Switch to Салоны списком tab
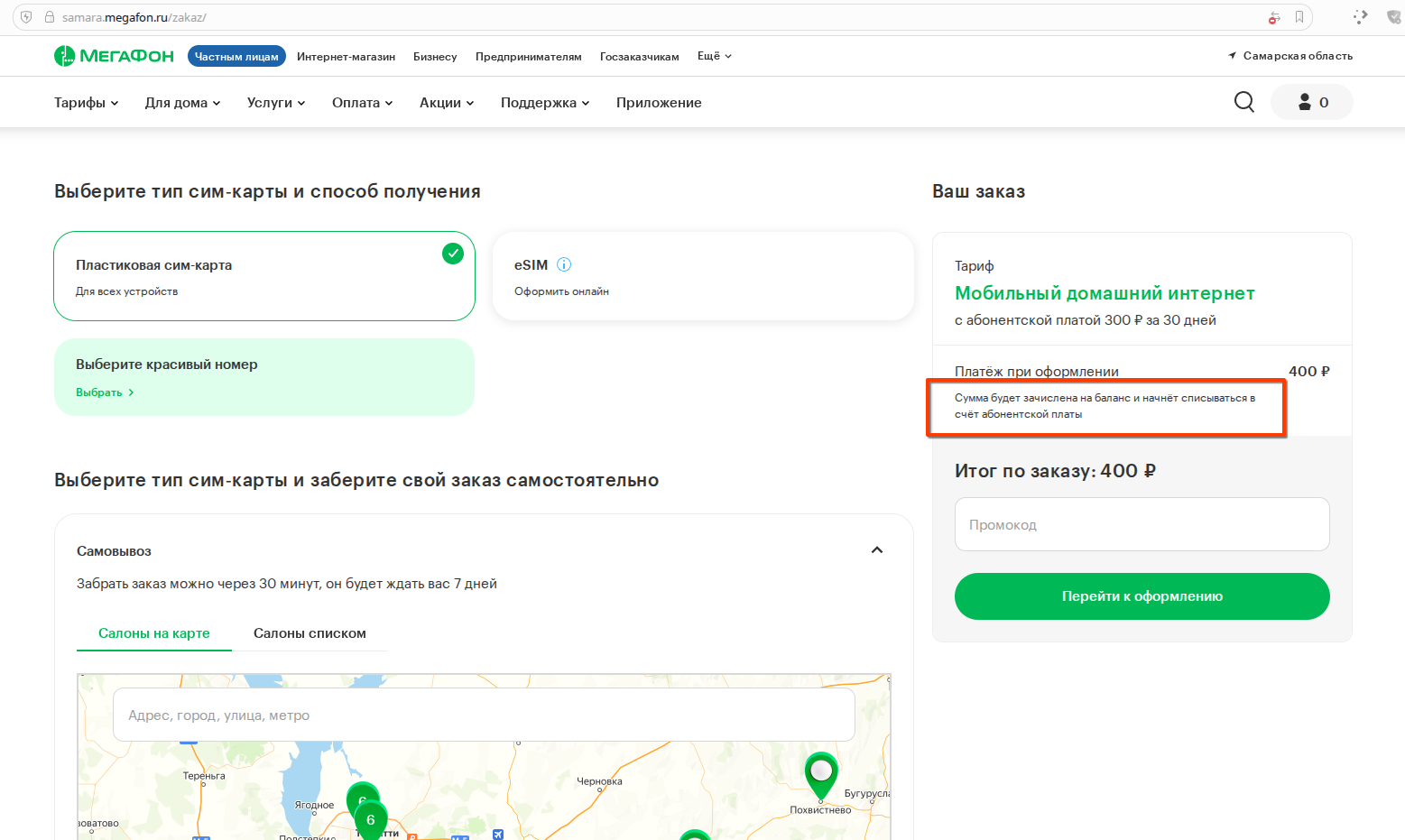This screenshot has width=1405, height=840. (x=310, y=633)
